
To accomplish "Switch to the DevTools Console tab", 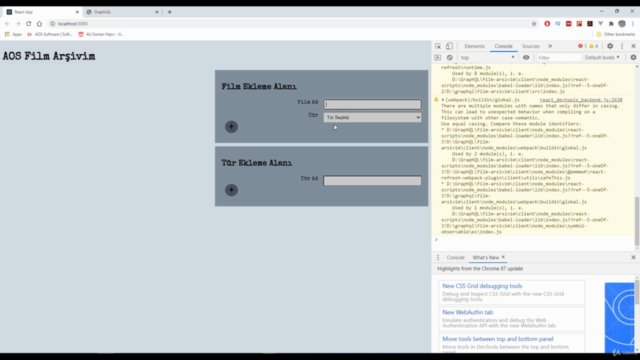I will tap(503, 46).
